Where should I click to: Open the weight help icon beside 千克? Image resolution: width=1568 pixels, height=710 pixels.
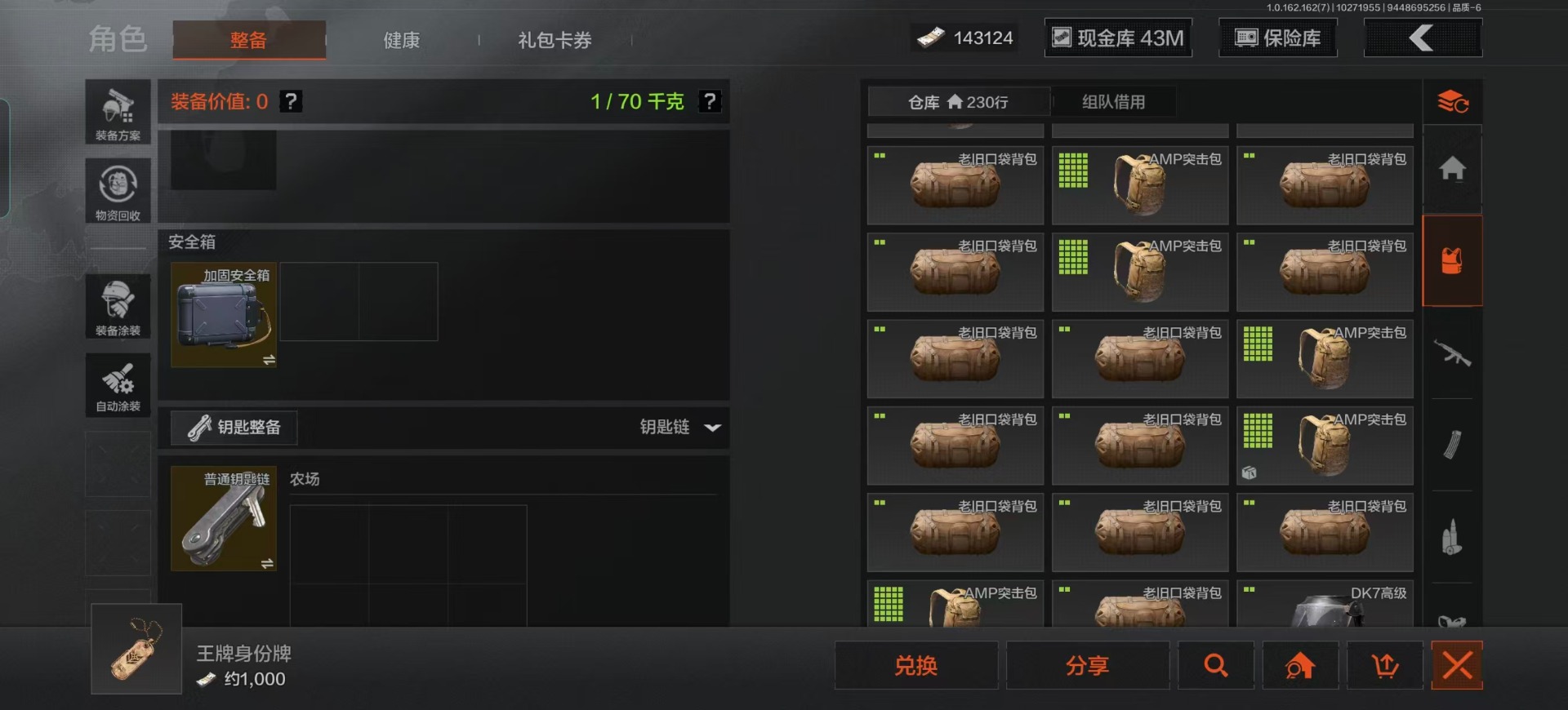[710, 101]
